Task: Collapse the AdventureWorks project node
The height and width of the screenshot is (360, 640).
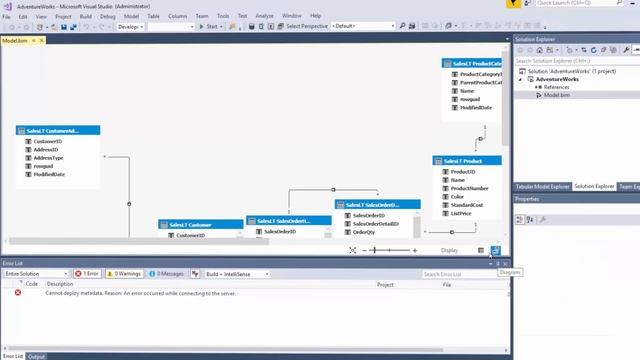Action: pos(520,80)
